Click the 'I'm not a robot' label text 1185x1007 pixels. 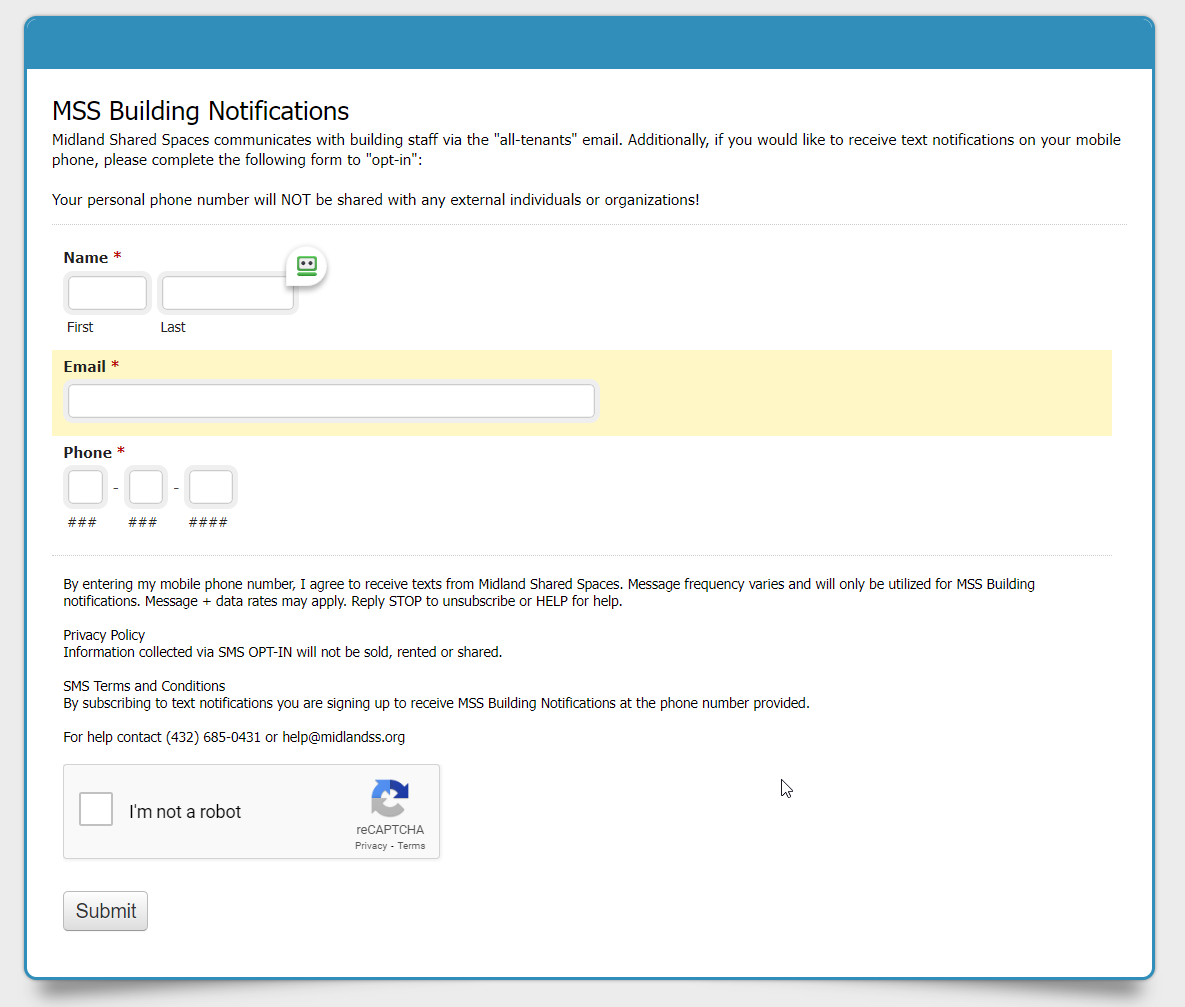point(185,812)
